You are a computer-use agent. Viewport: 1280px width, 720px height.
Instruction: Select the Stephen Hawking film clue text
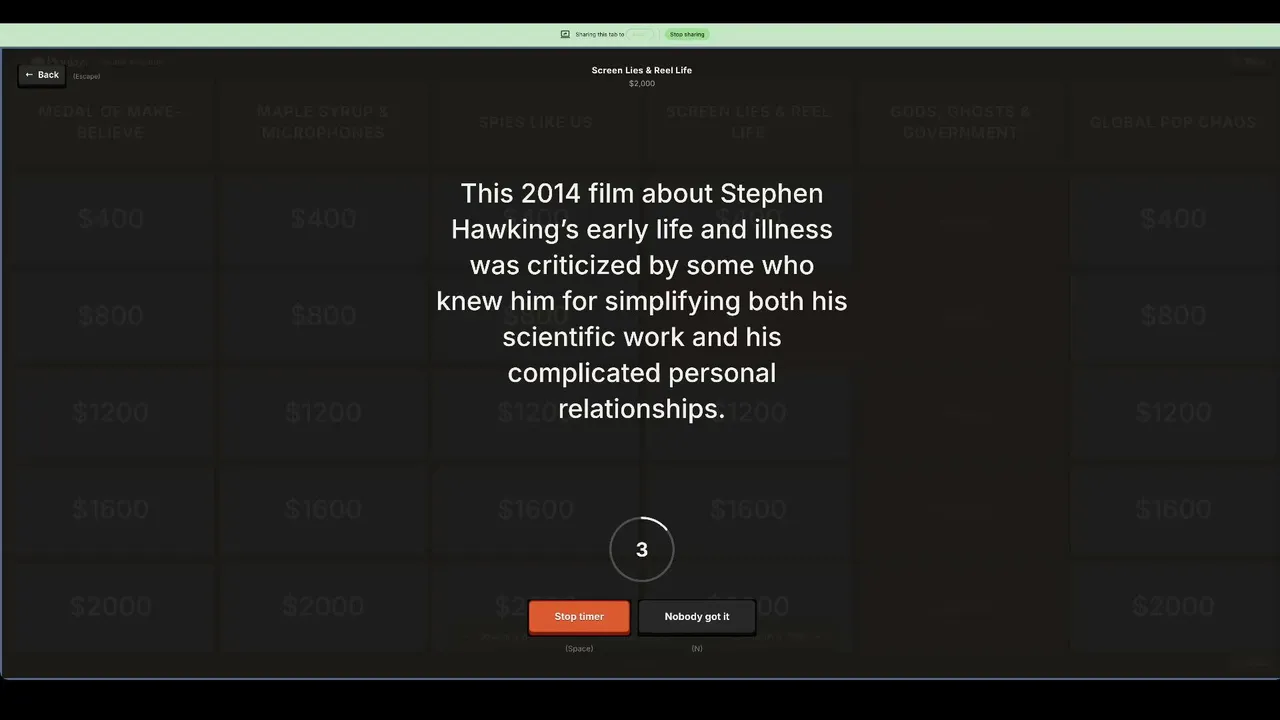(x=642, y=301)
